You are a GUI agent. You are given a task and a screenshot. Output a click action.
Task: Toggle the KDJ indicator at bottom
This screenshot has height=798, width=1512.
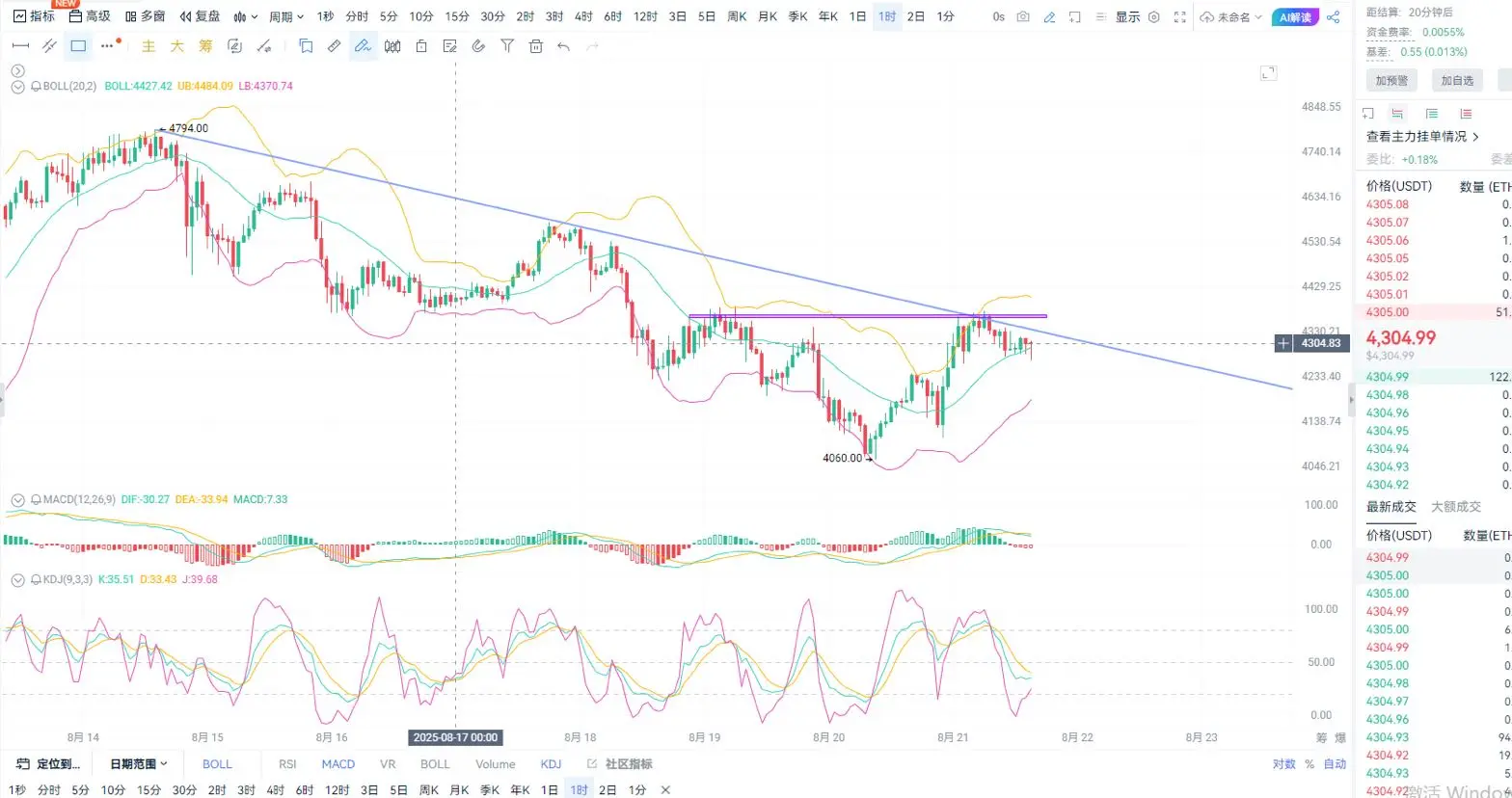tap(551, 764)
